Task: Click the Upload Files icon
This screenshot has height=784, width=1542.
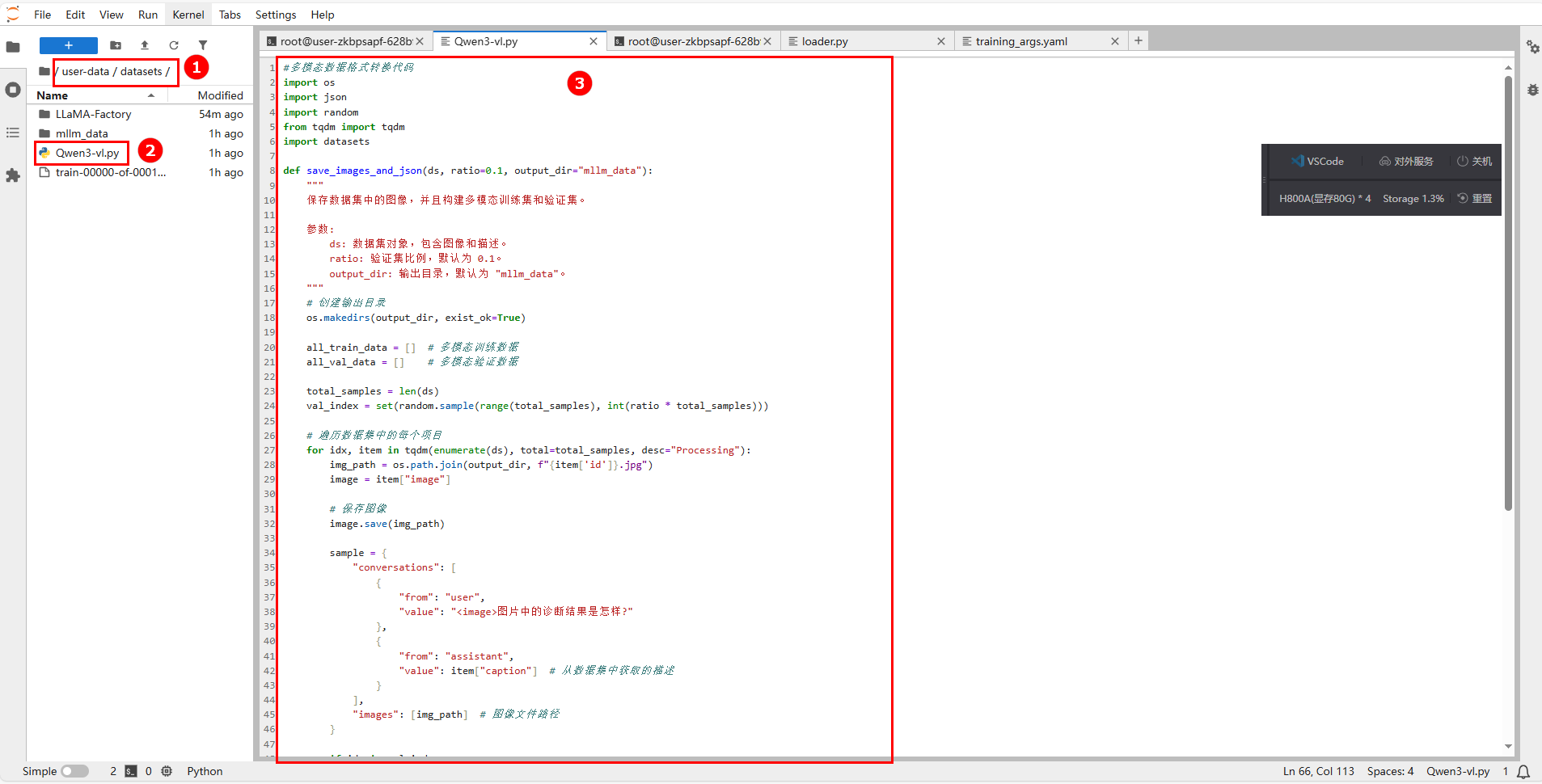Action: pyautogui.click(x=145, y=45)
